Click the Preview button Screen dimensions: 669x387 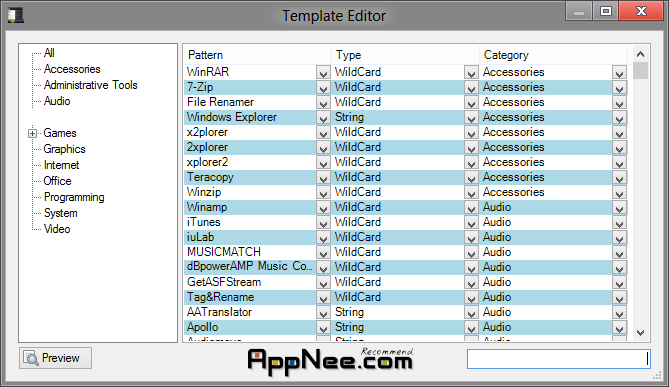[55, 358]
